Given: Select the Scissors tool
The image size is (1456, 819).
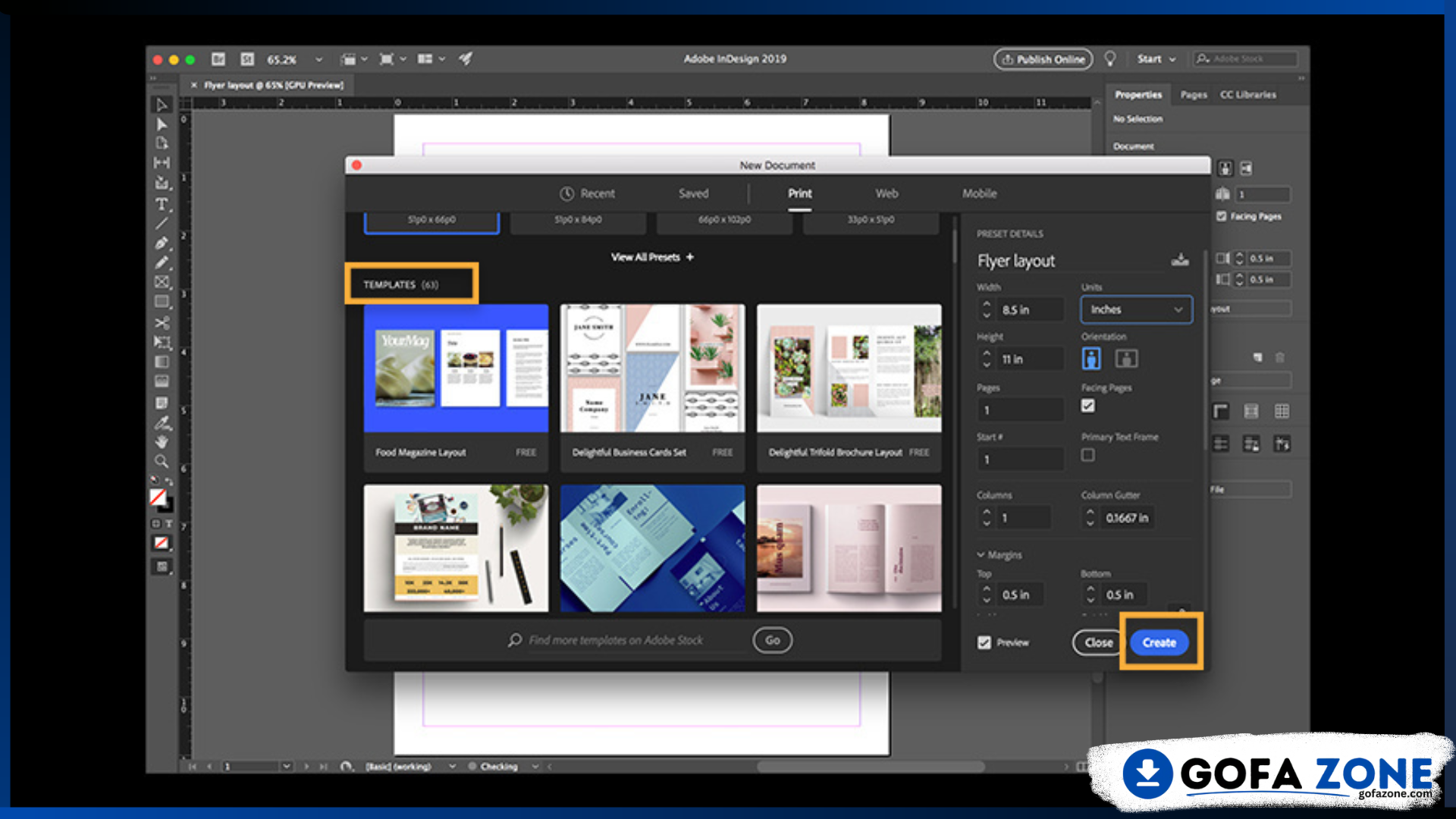Looking at the screenshot, I should pyautogui.click(x=162, y=322).
